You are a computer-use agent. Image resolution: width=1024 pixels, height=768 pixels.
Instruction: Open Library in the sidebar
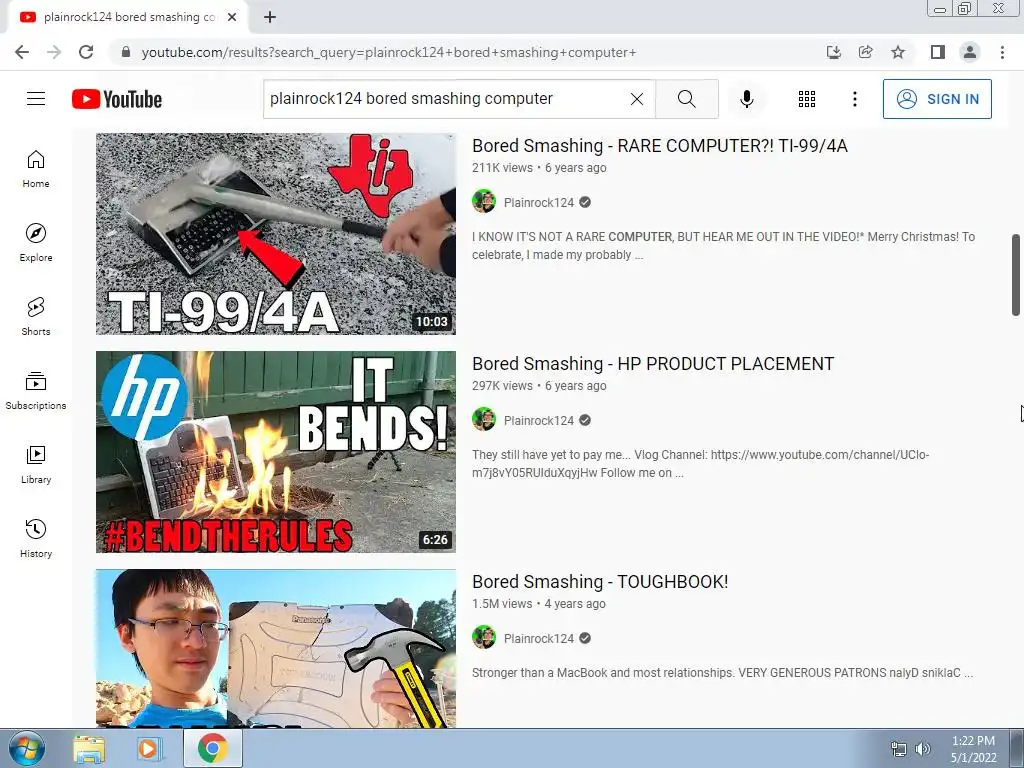36,464
